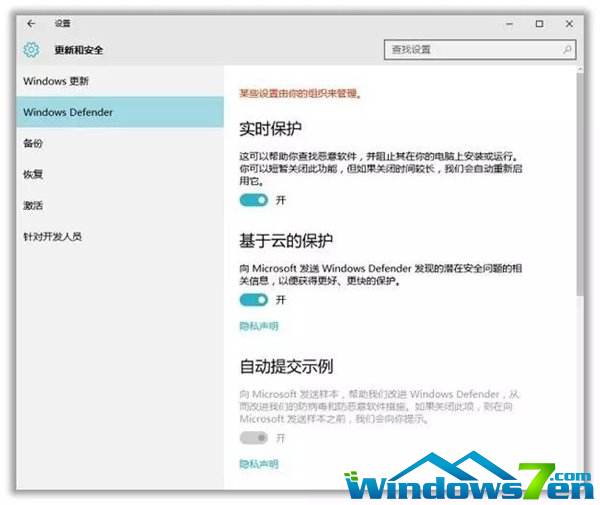Click the 自动提交示例 heading
The height and width of the screenshot is (505, 600).
coord(286,367)
